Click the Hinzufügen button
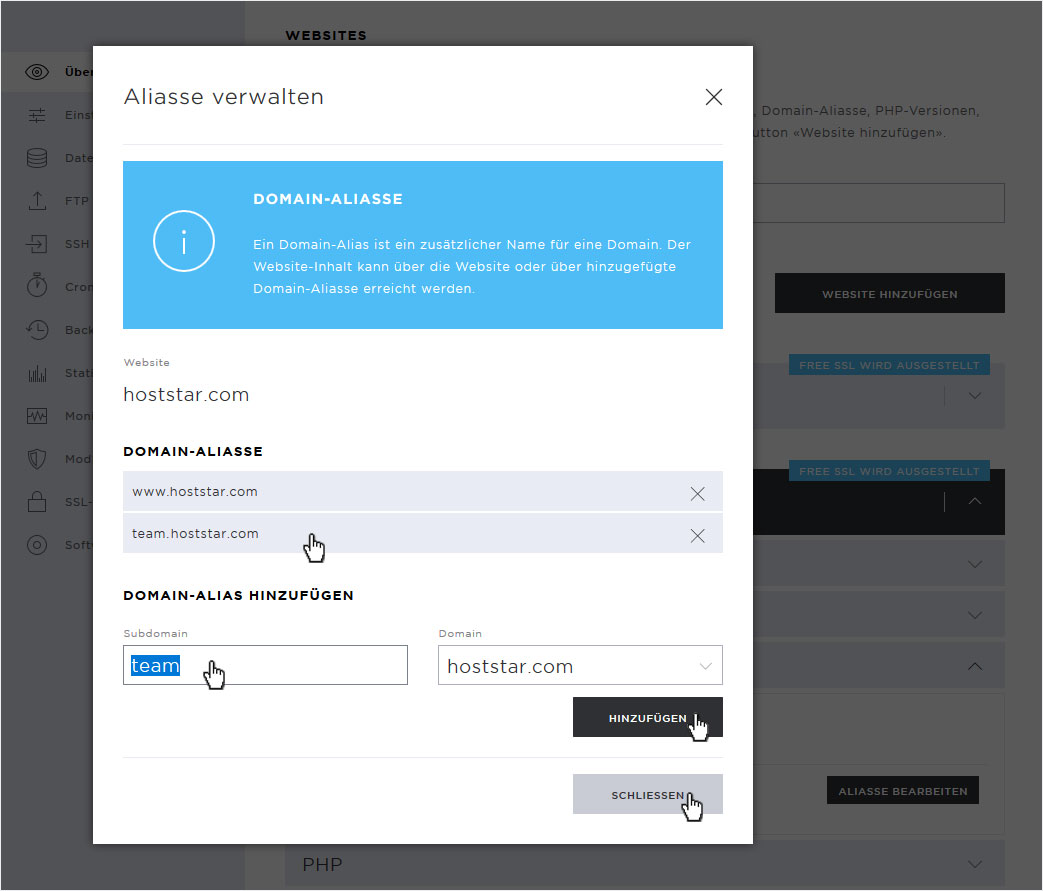The height and width of the screenshot is (891, 1043). pos(647,717)
